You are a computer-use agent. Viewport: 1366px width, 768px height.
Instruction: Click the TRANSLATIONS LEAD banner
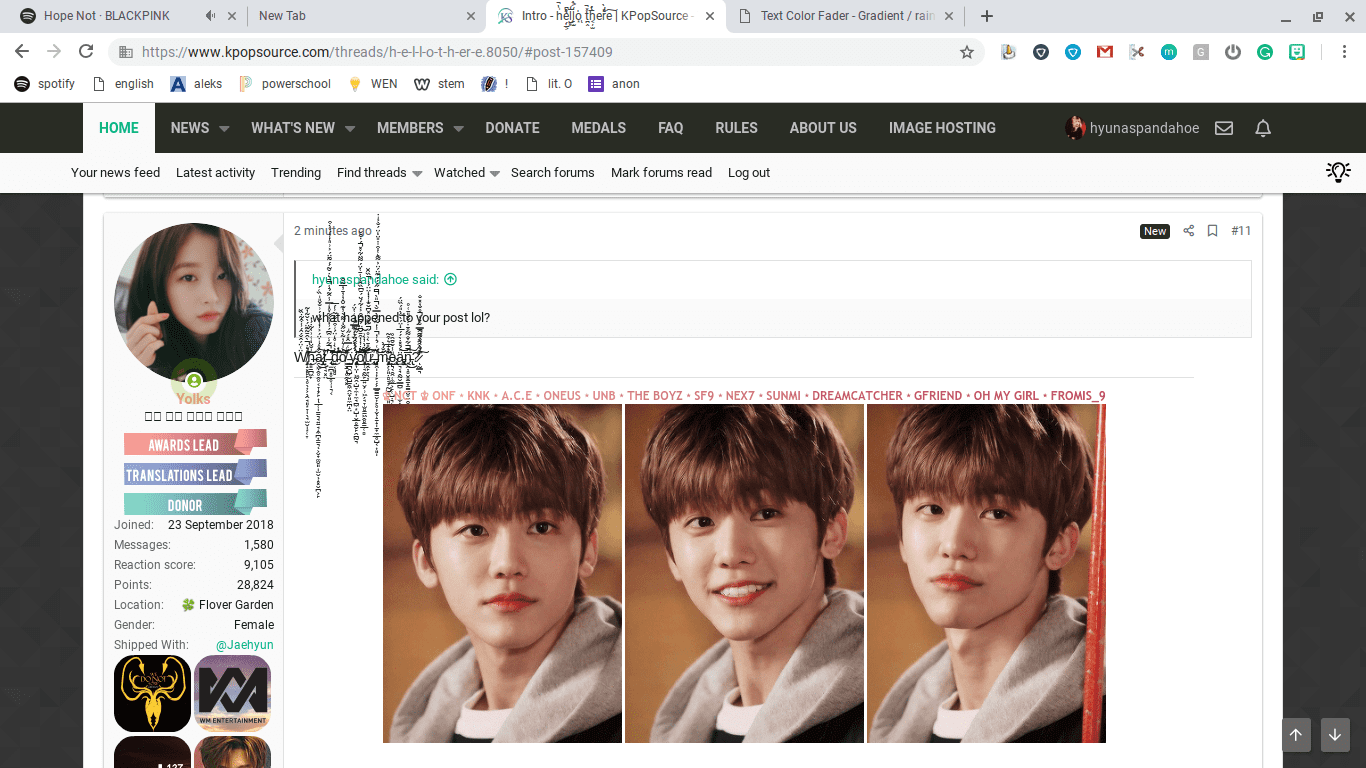coord(195,474)
